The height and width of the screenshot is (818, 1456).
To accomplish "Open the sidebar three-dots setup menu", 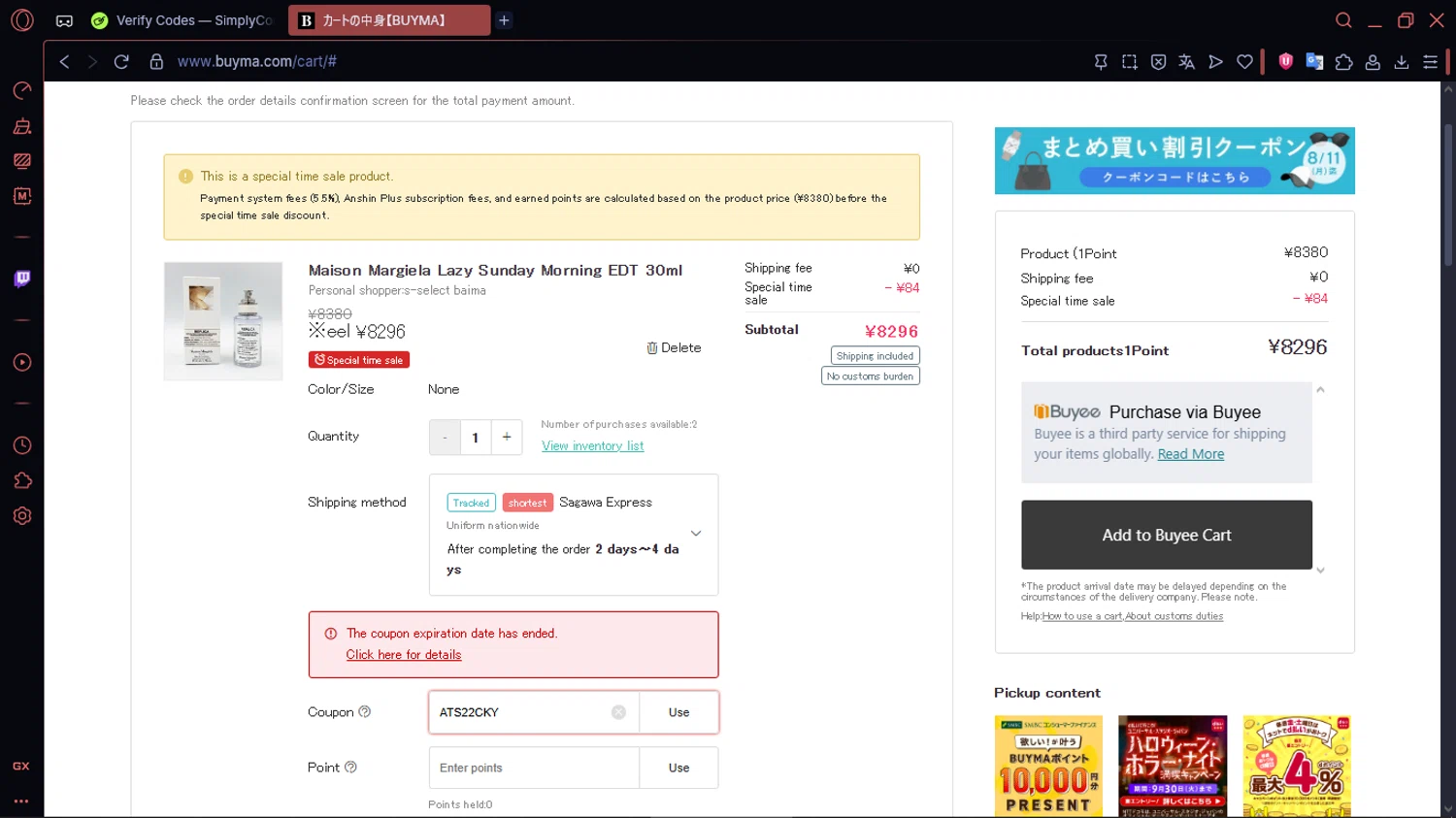I will [x=21, y=802].
